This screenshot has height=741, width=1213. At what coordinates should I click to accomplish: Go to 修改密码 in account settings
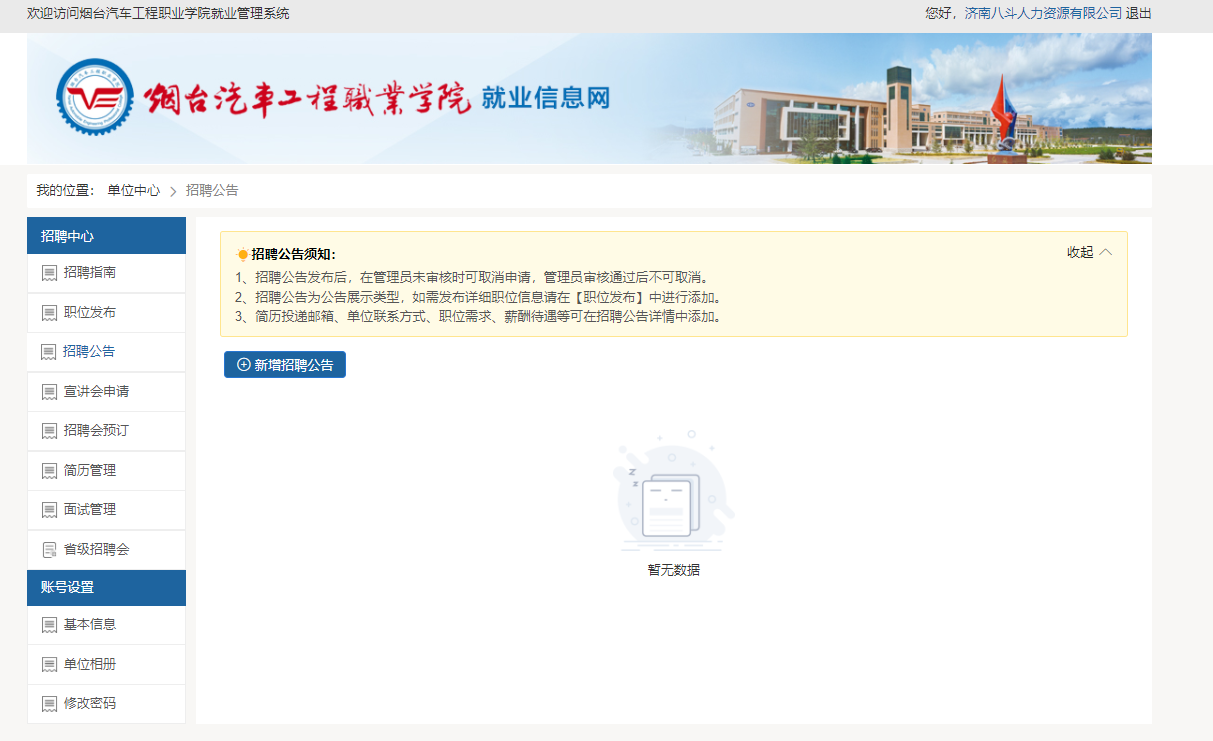point(90,703)
